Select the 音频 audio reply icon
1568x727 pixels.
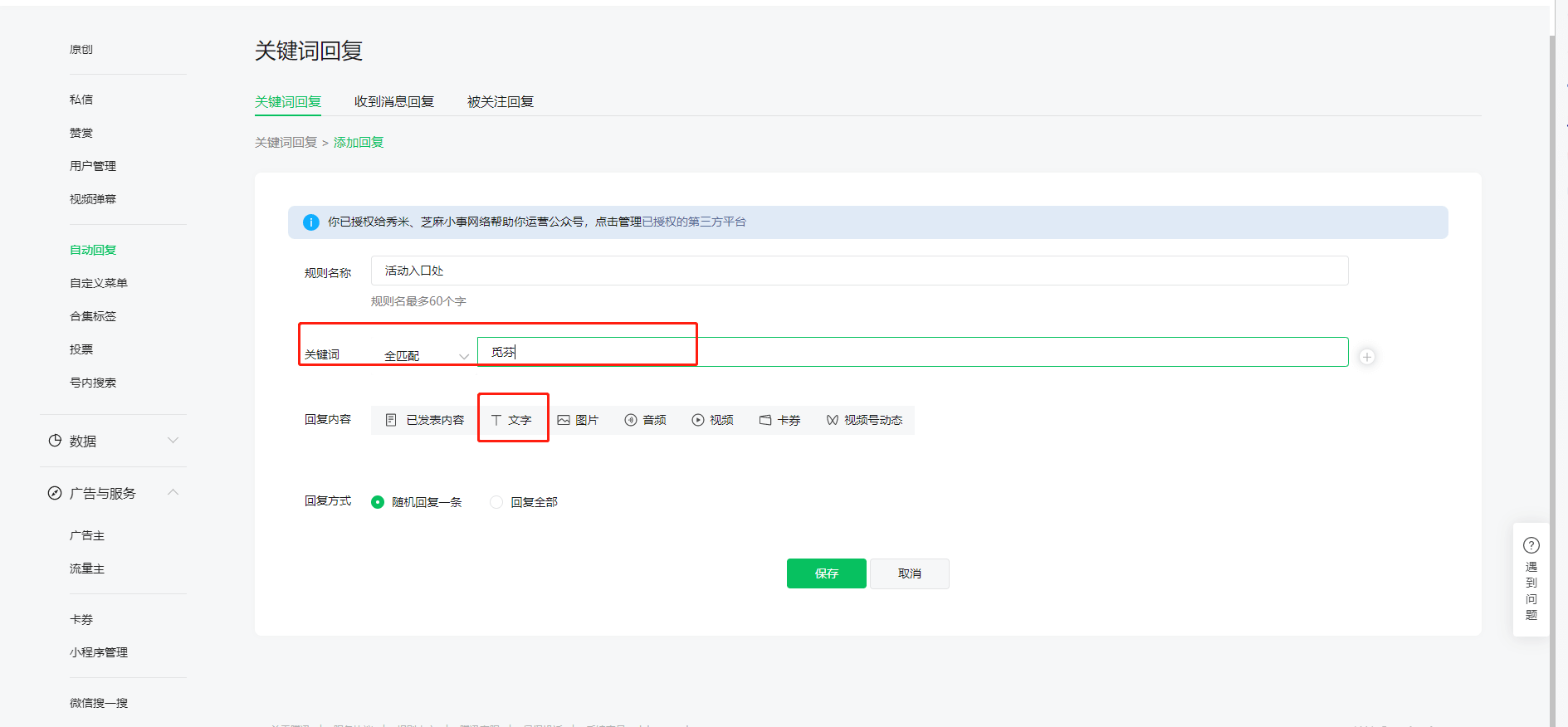tap(631, 420)
